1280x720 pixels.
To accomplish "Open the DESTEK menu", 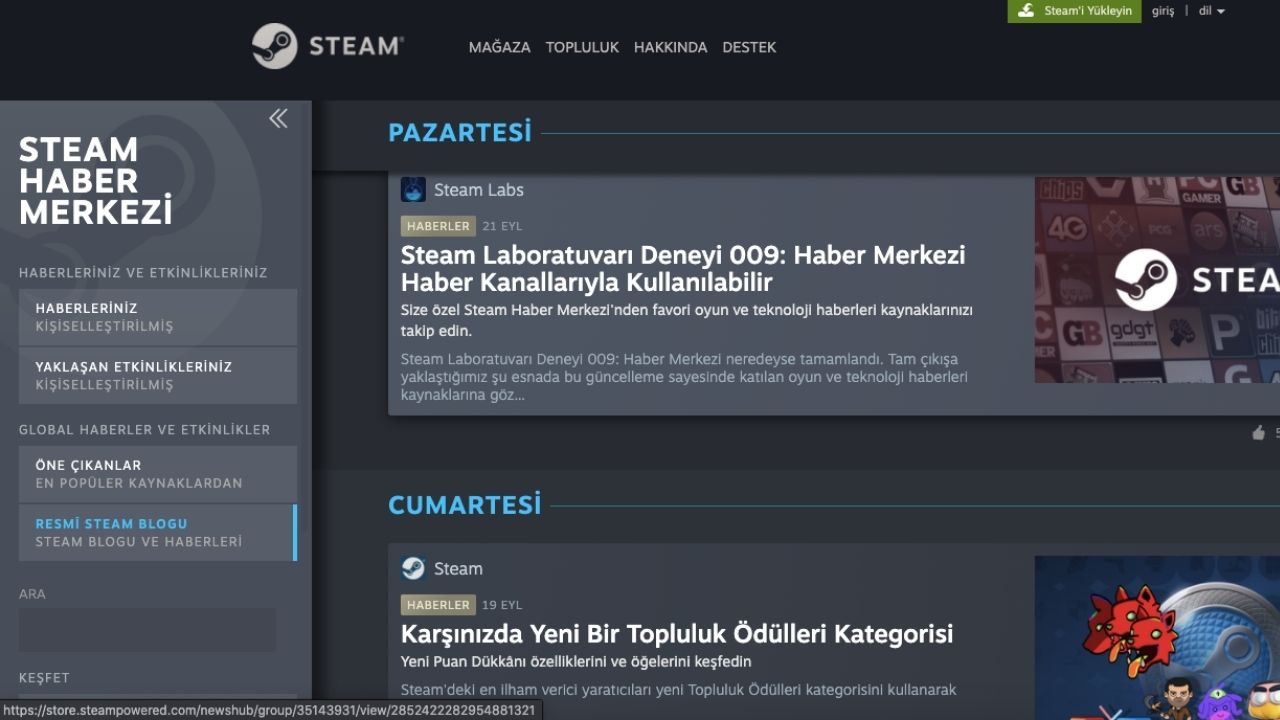I will (749, 47).
